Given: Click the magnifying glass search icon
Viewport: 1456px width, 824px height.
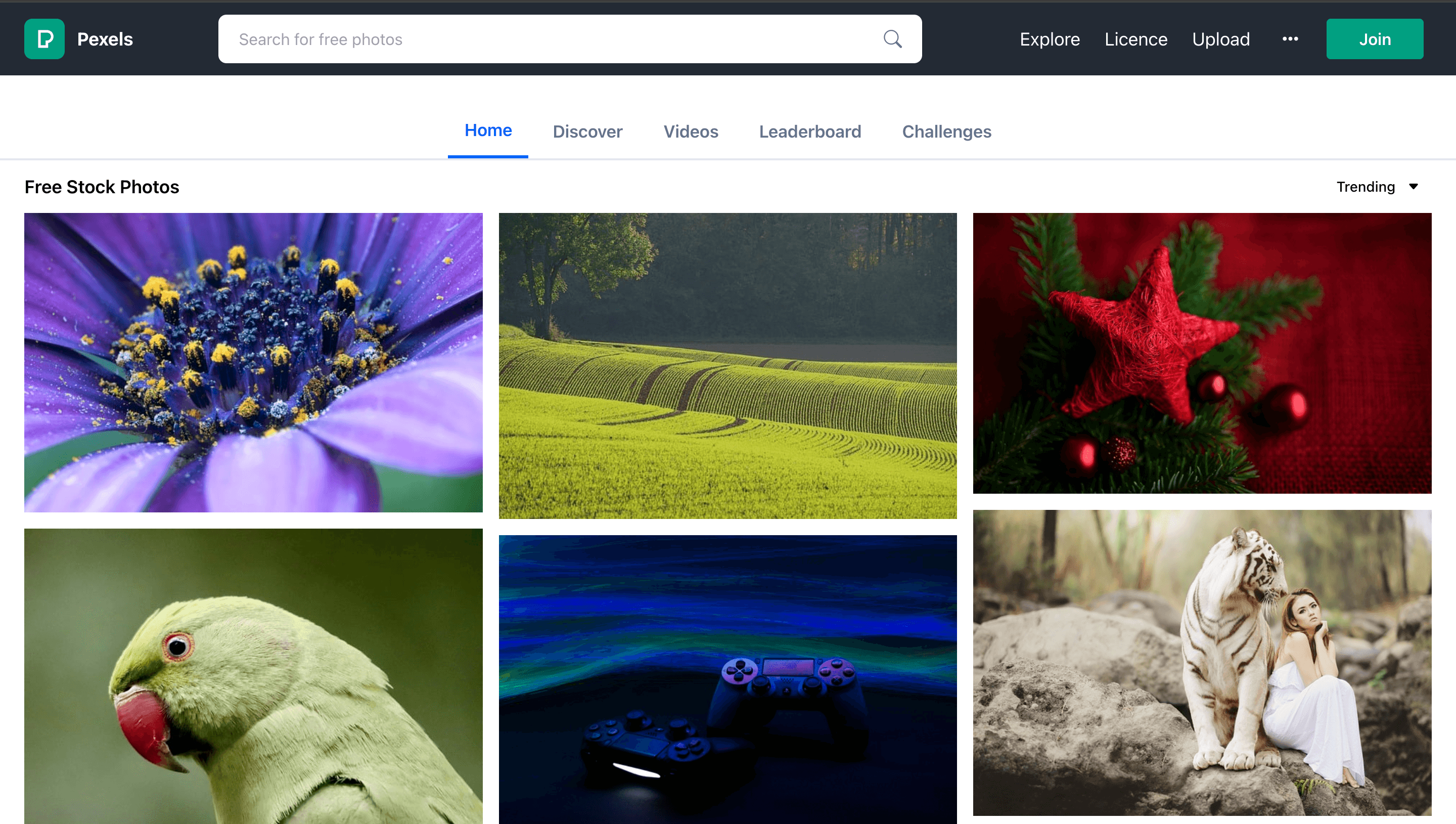Looking at the screenshot, I should [x=892, y=39].
